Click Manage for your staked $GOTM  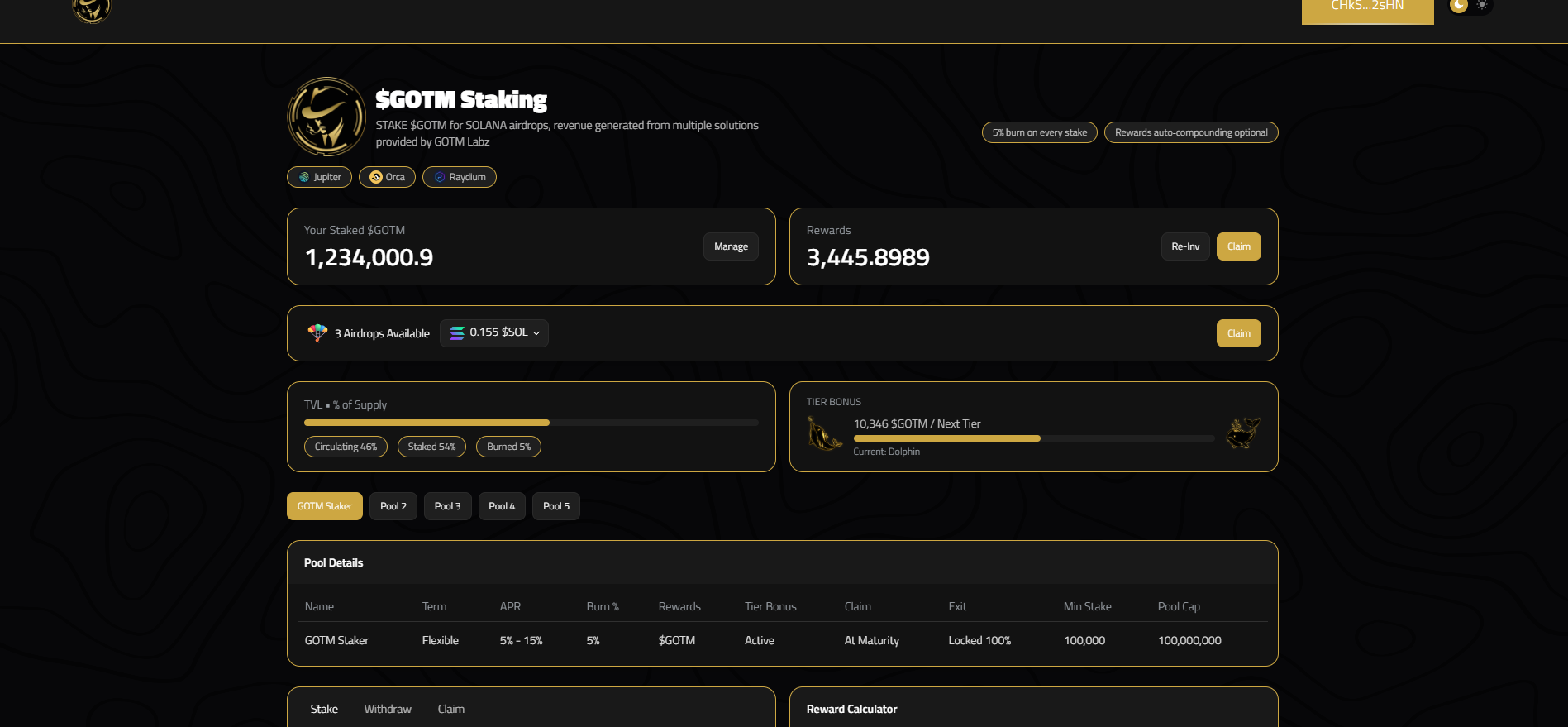pyautogui.click(x=731, y=246)
